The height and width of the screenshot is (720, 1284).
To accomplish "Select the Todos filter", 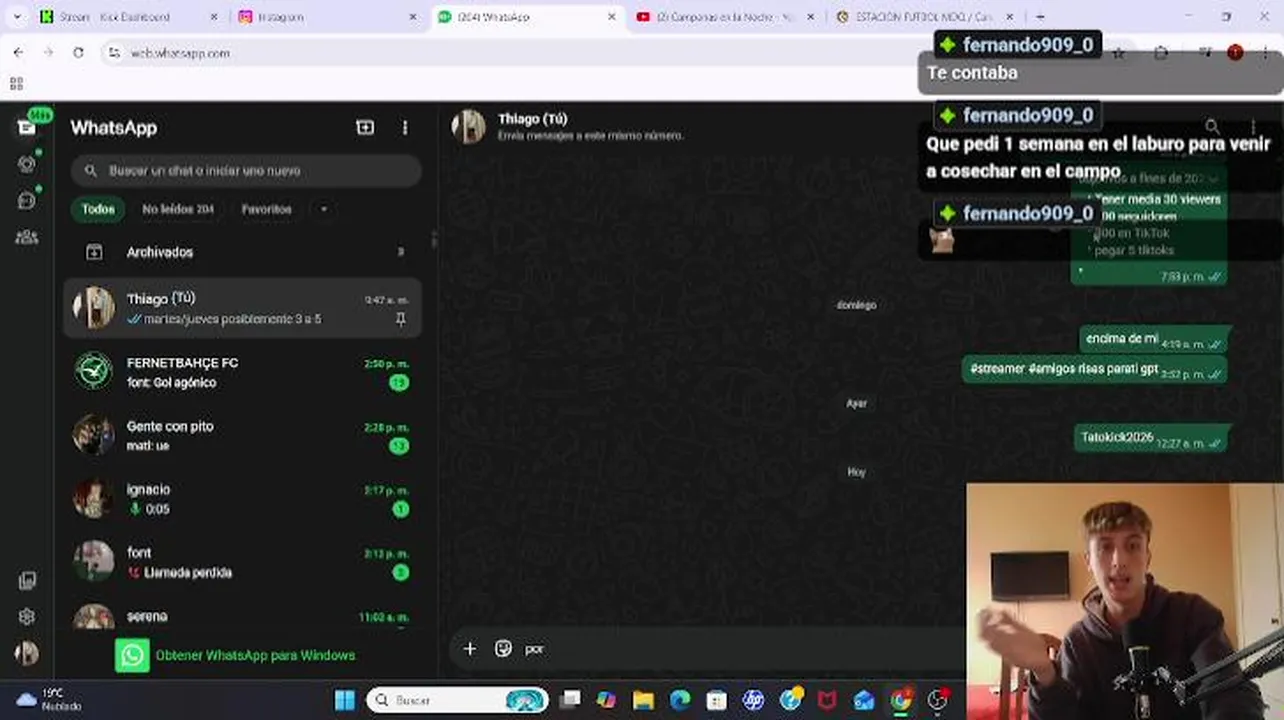I will coord(98,209).
